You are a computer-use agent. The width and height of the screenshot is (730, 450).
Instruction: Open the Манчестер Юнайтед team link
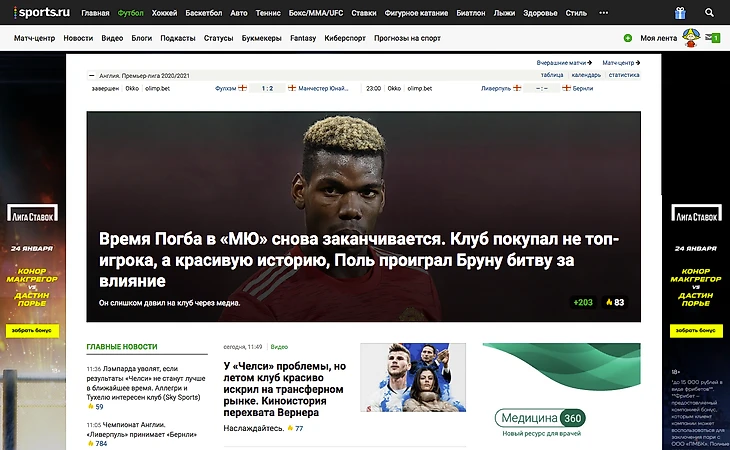click(323, 88)
